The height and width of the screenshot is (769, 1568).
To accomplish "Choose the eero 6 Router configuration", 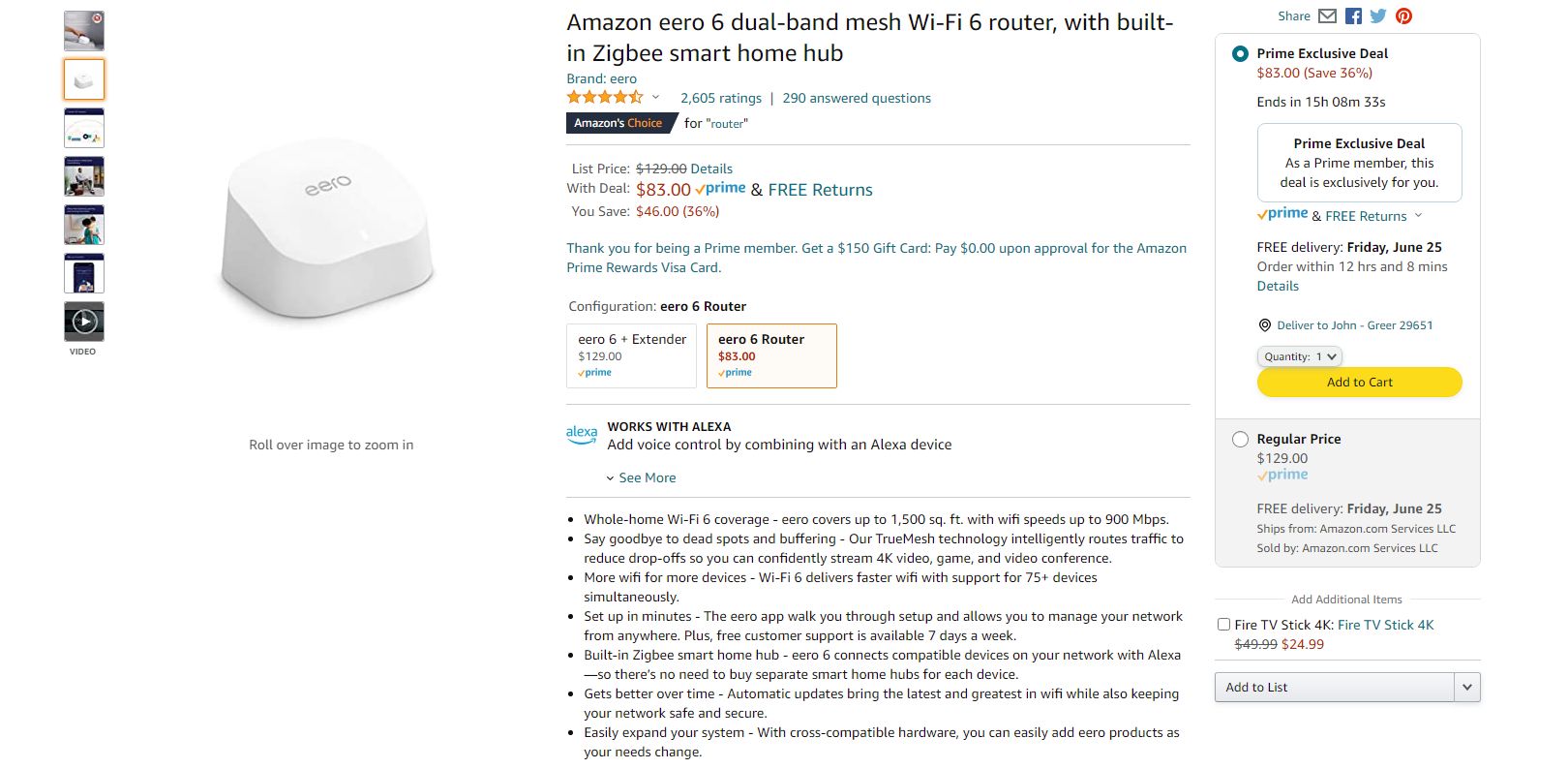I will (x=771, y=355).
